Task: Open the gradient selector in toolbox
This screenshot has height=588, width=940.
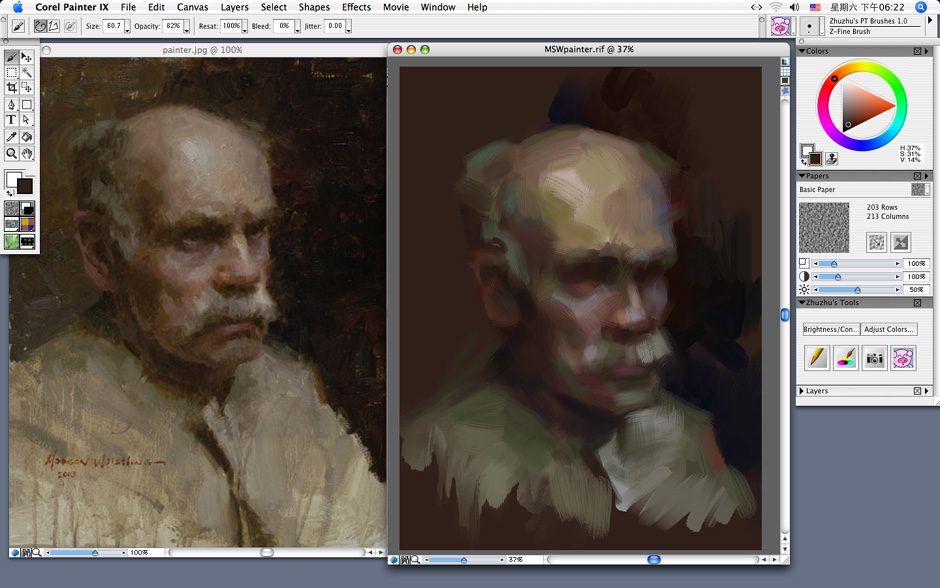Action: pyautogui.click(x=28, y=209)
